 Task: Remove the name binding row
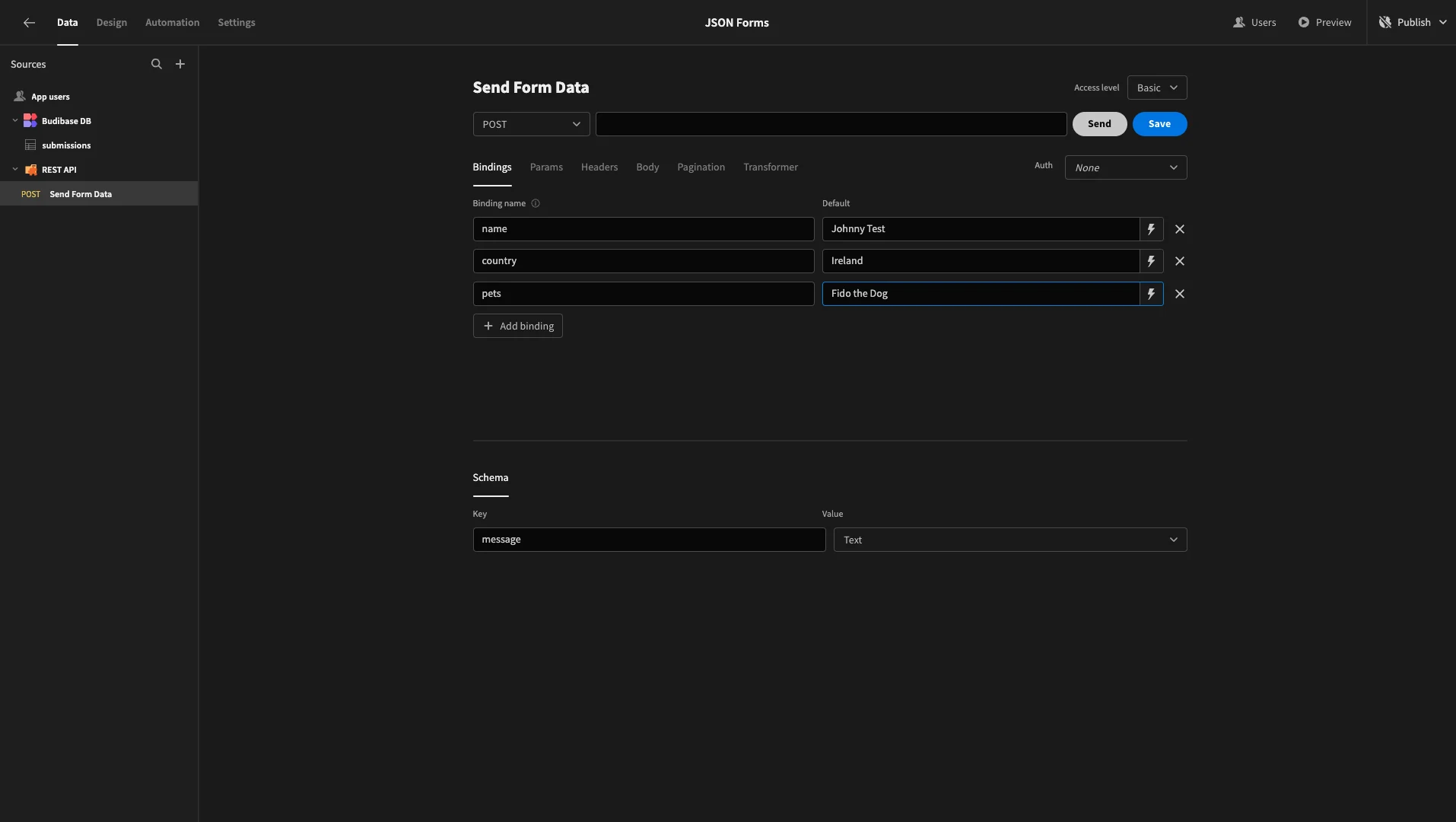pos(1179,228)
